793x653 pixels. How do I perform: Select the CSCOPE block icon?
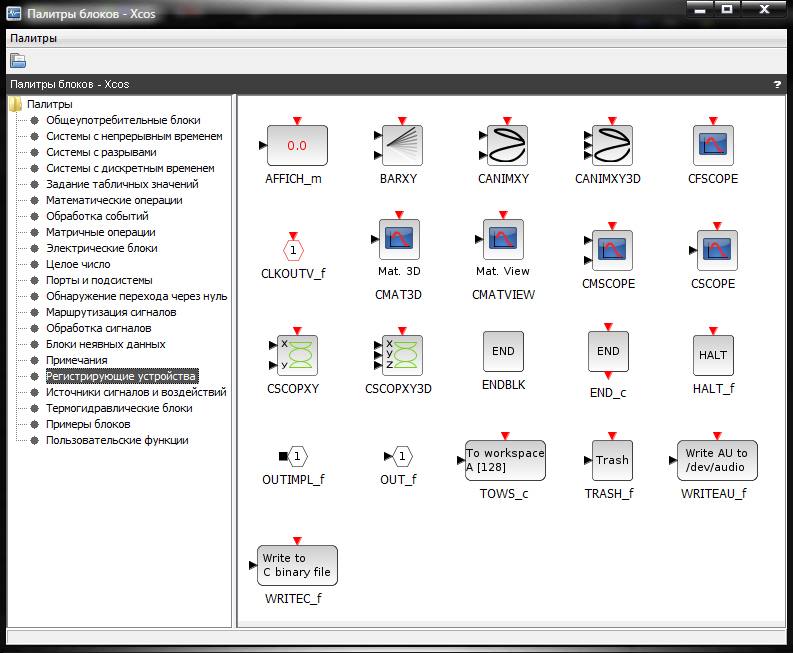717,250
